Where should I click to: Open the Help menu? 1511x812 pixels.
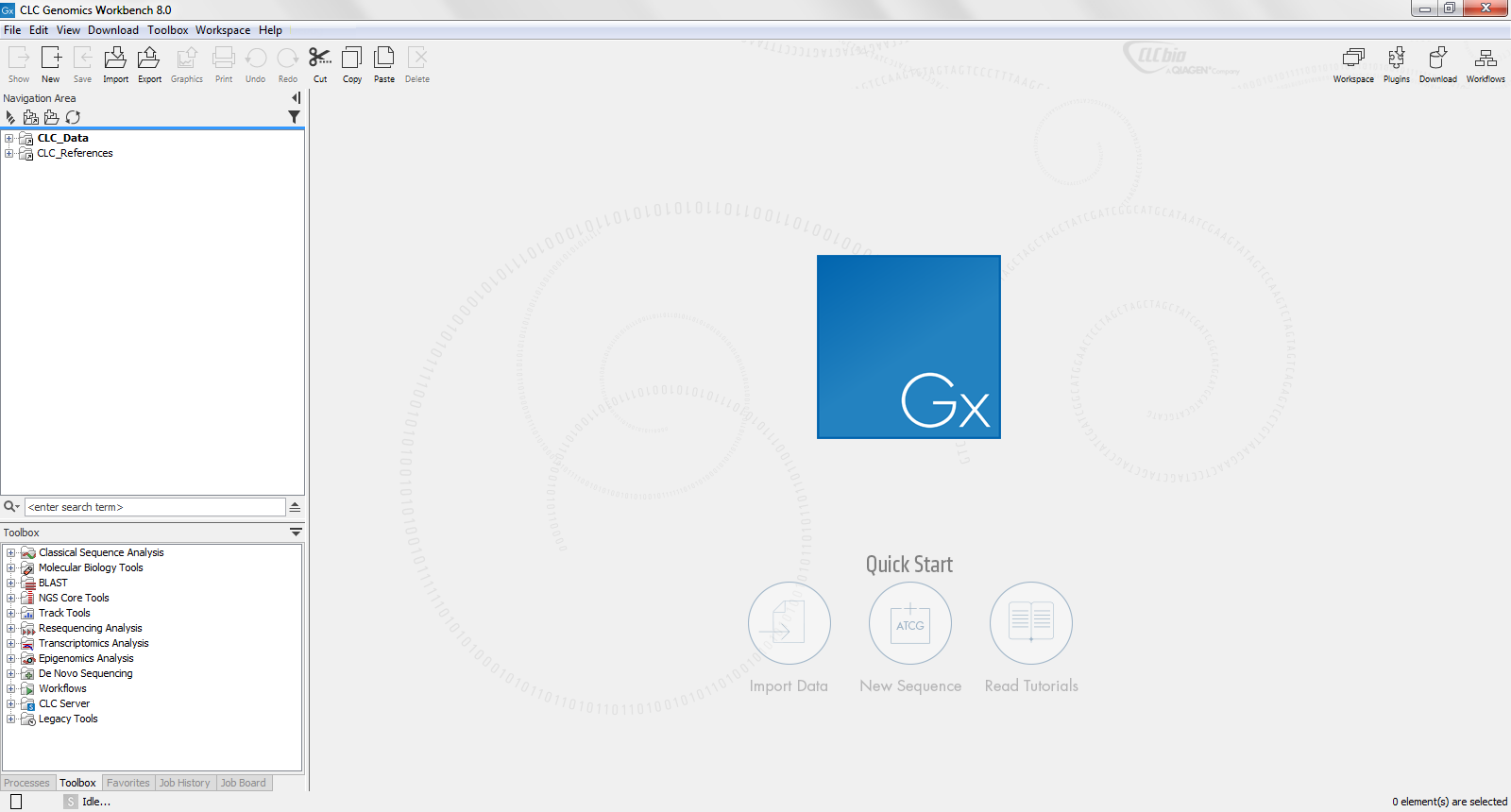coord(270,30)
